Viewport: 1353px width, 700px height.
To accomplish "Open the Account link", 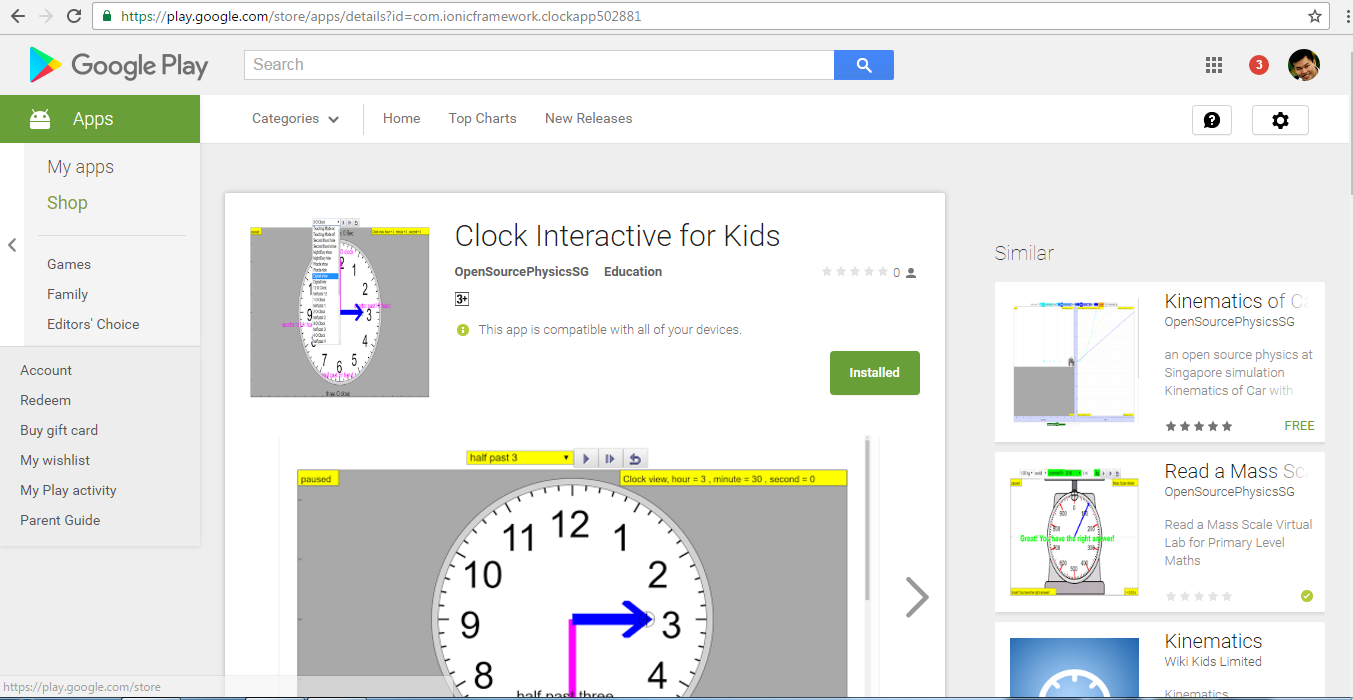I will (x=46, y=370).
